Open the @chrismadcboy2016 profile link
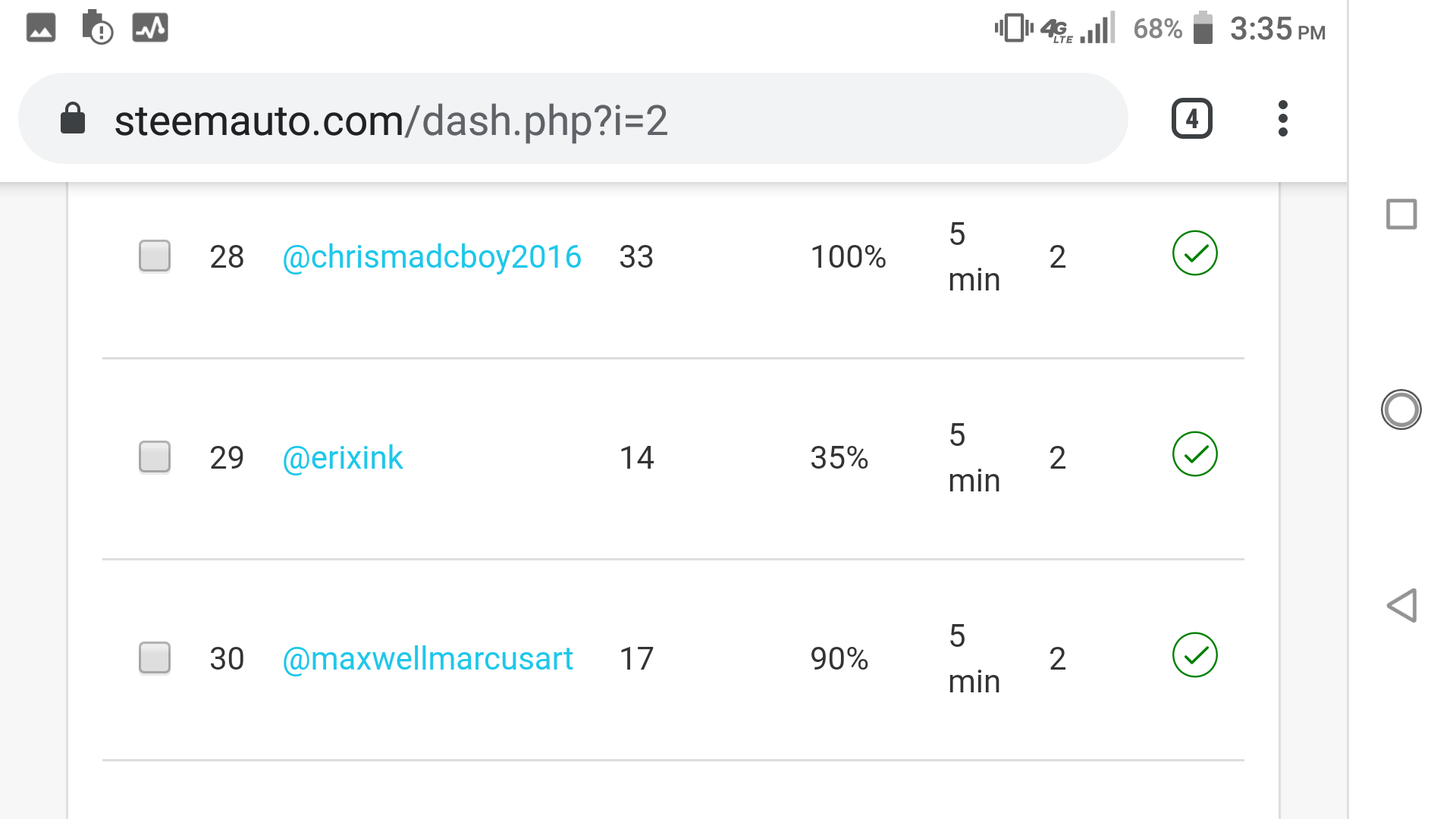The width and height of the screenshot is (1456, 819). 431,257
